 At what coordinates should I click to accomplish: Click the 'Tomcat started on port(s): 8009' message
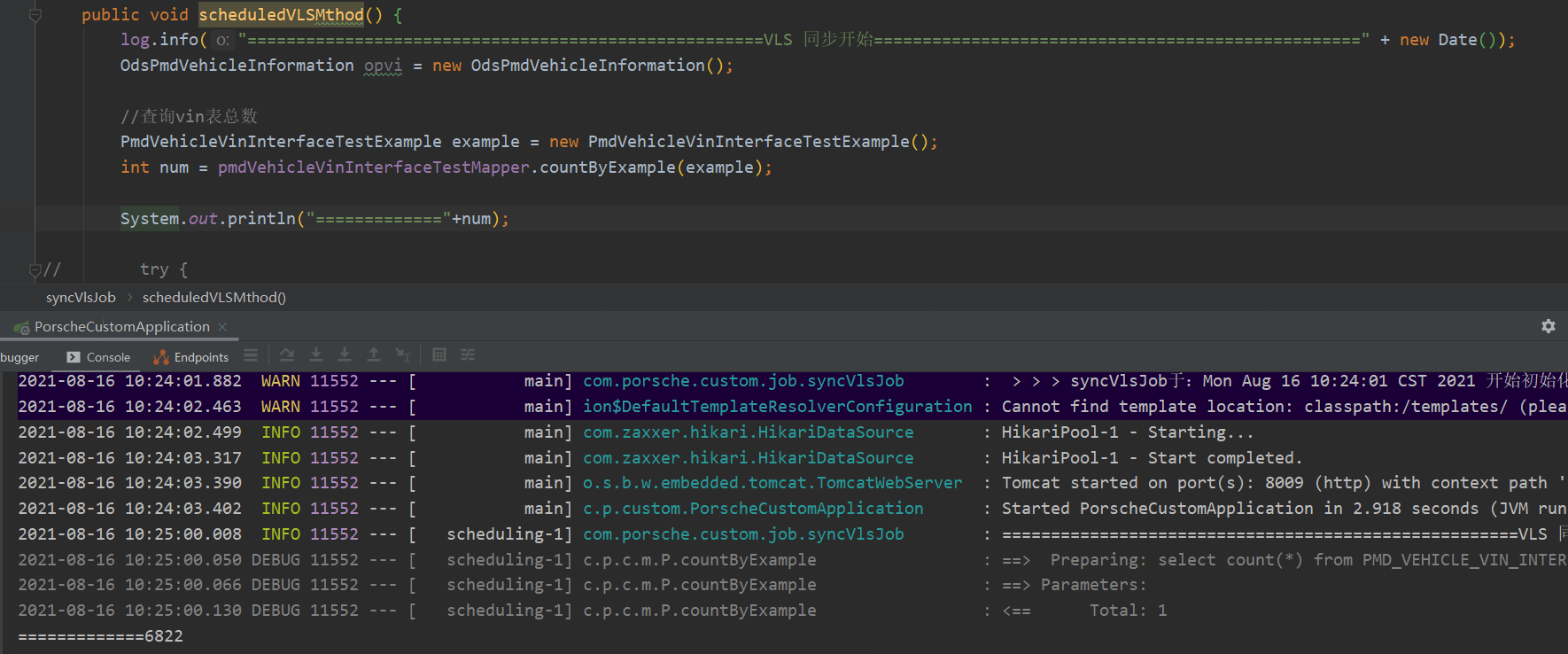click(1284, 483)
